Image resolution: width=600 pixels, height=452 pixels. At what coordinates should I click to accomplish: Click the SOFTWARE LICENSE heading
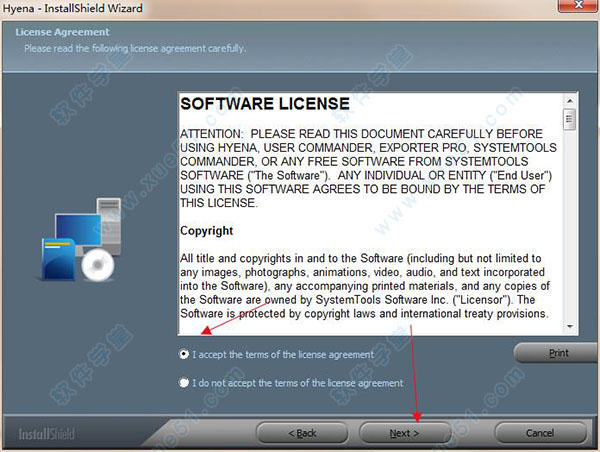point(264,104)
